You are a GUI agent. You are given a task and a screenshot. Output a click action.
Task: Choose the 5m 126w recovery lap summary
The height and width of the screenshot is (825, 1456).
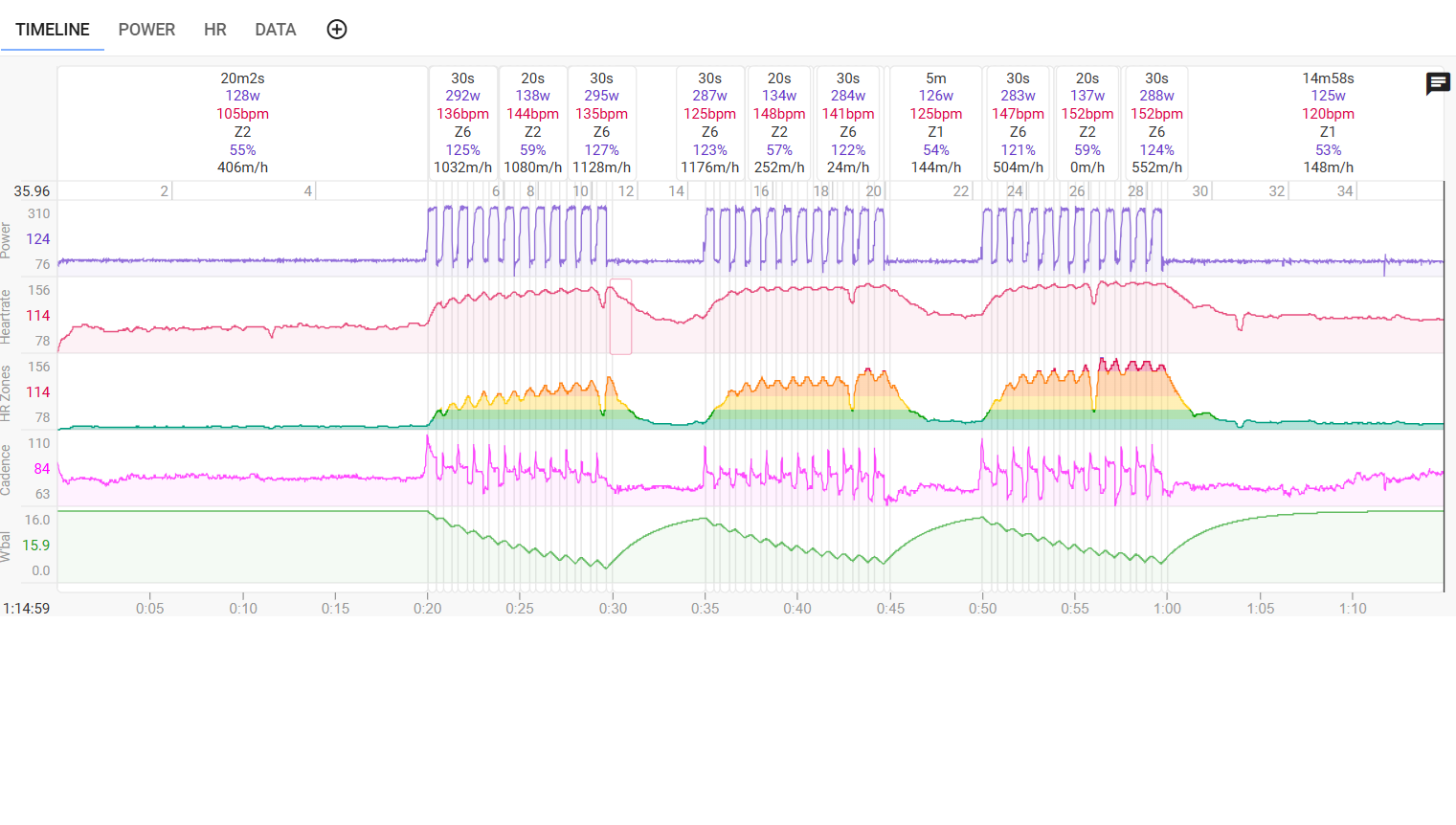(935, 123)
